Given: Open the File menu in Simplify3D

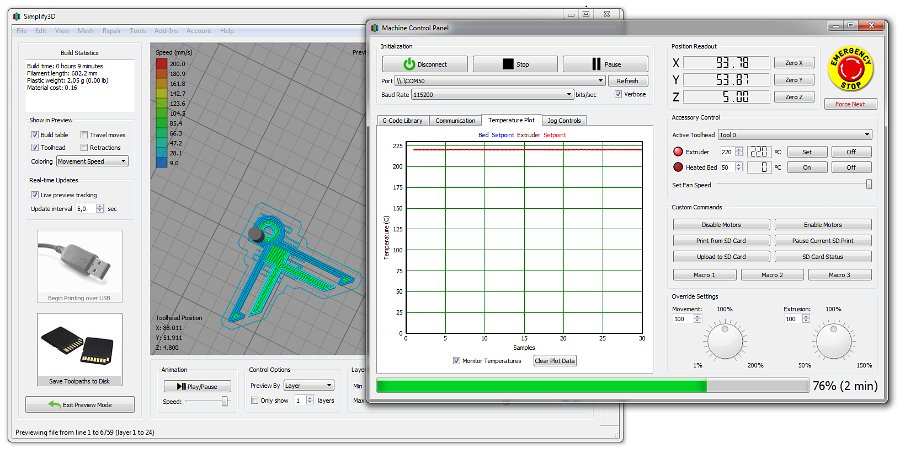Looking at the screenshot, I should coord(21,30).
